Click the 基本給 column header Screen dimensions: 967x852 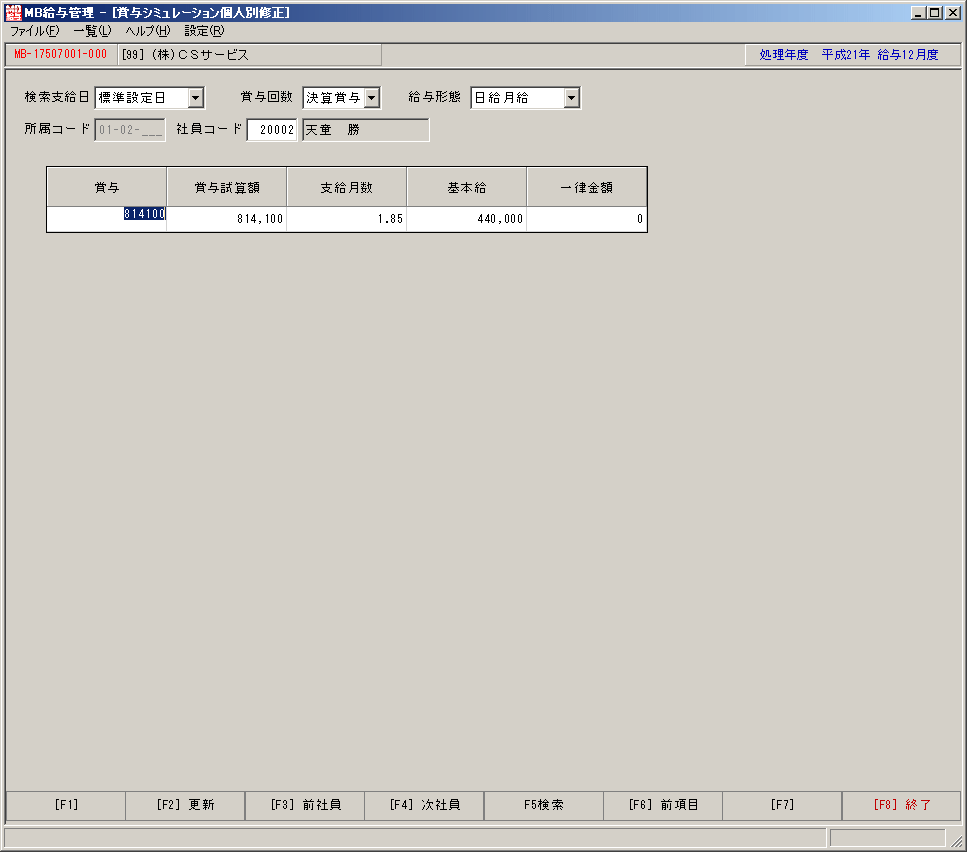(466, 187)
